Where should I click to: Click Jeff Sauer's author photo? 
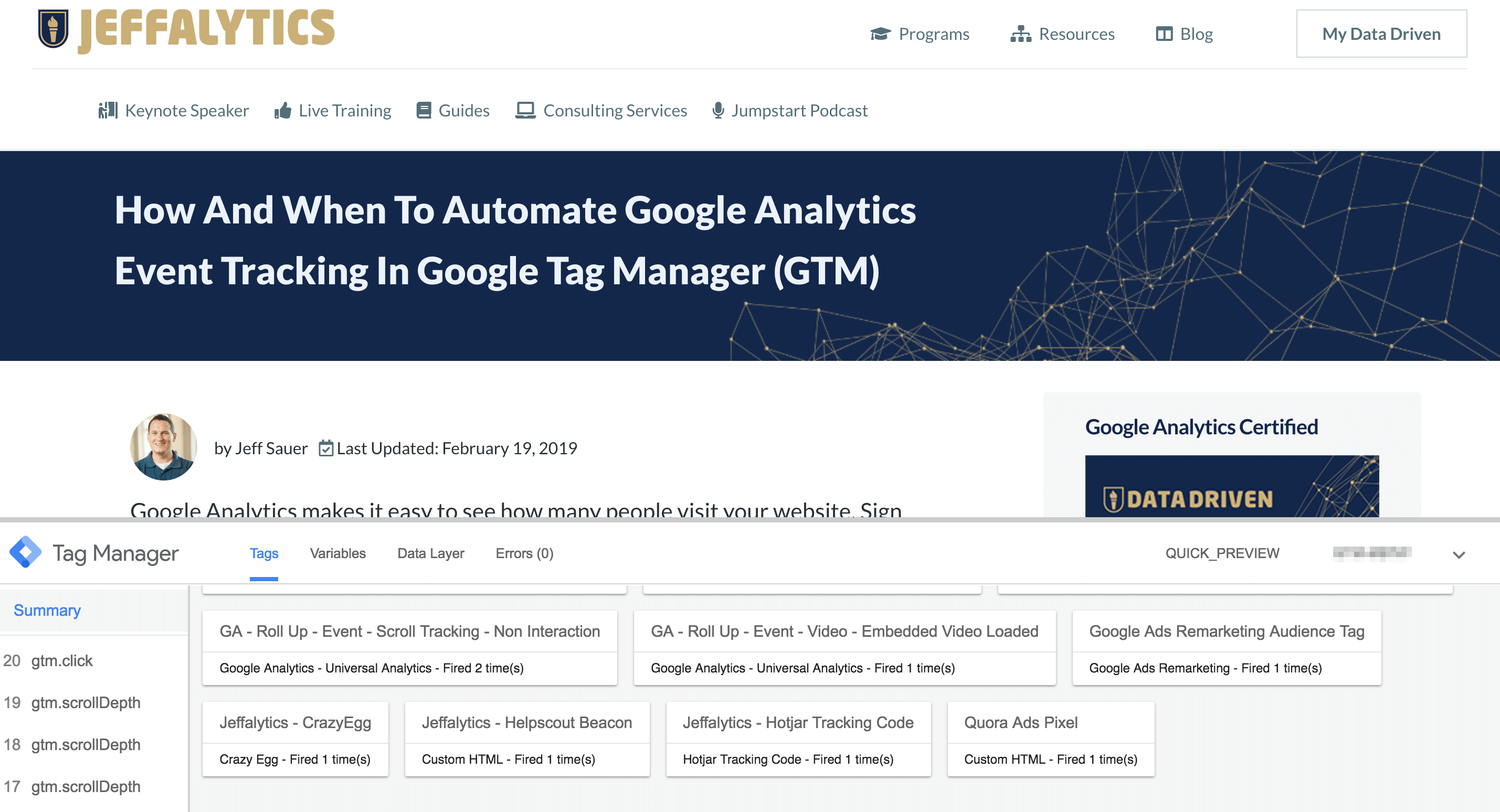[x=164, y=447]
